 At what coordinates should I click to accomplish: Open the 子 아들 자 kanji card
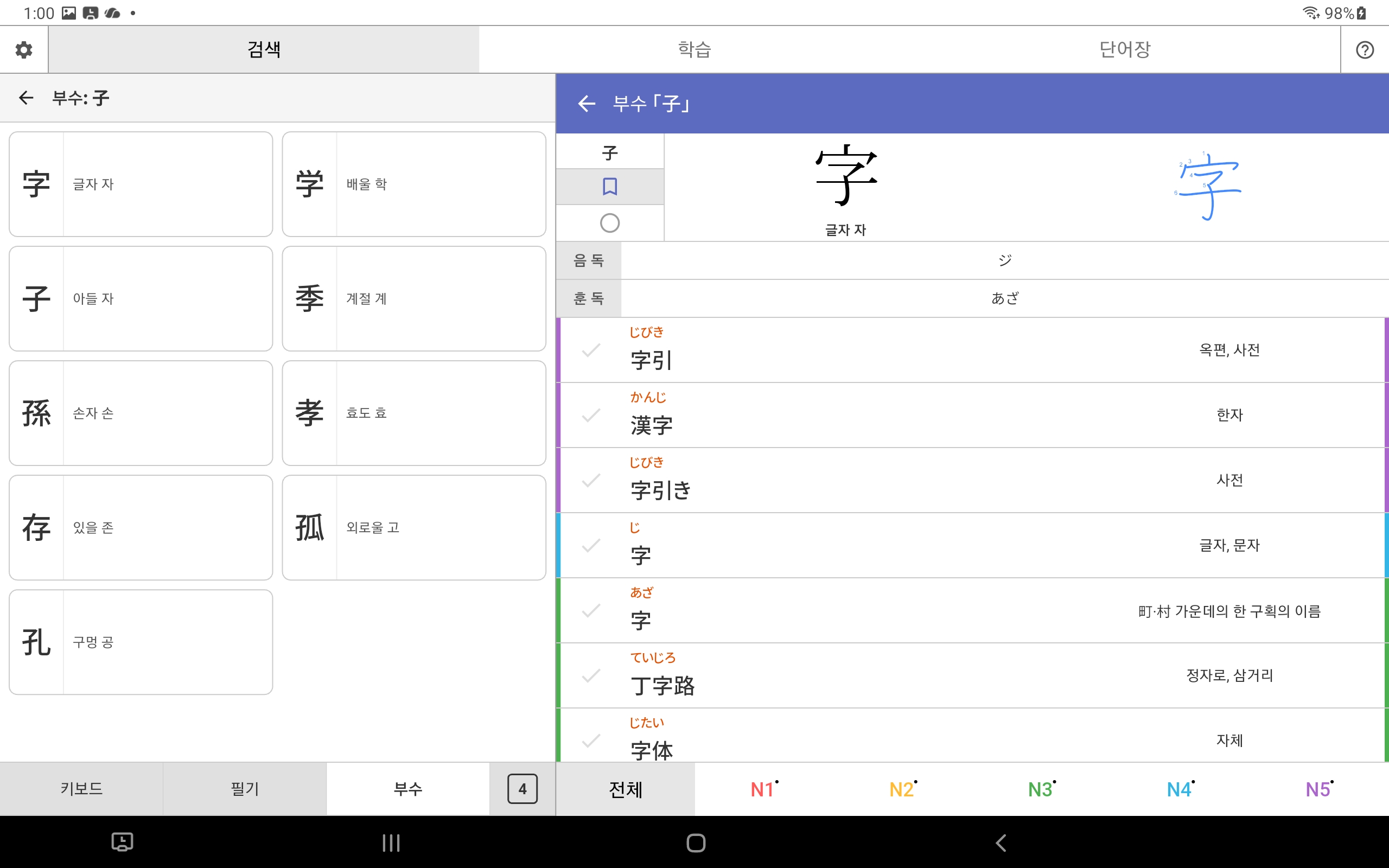point(141,298)
